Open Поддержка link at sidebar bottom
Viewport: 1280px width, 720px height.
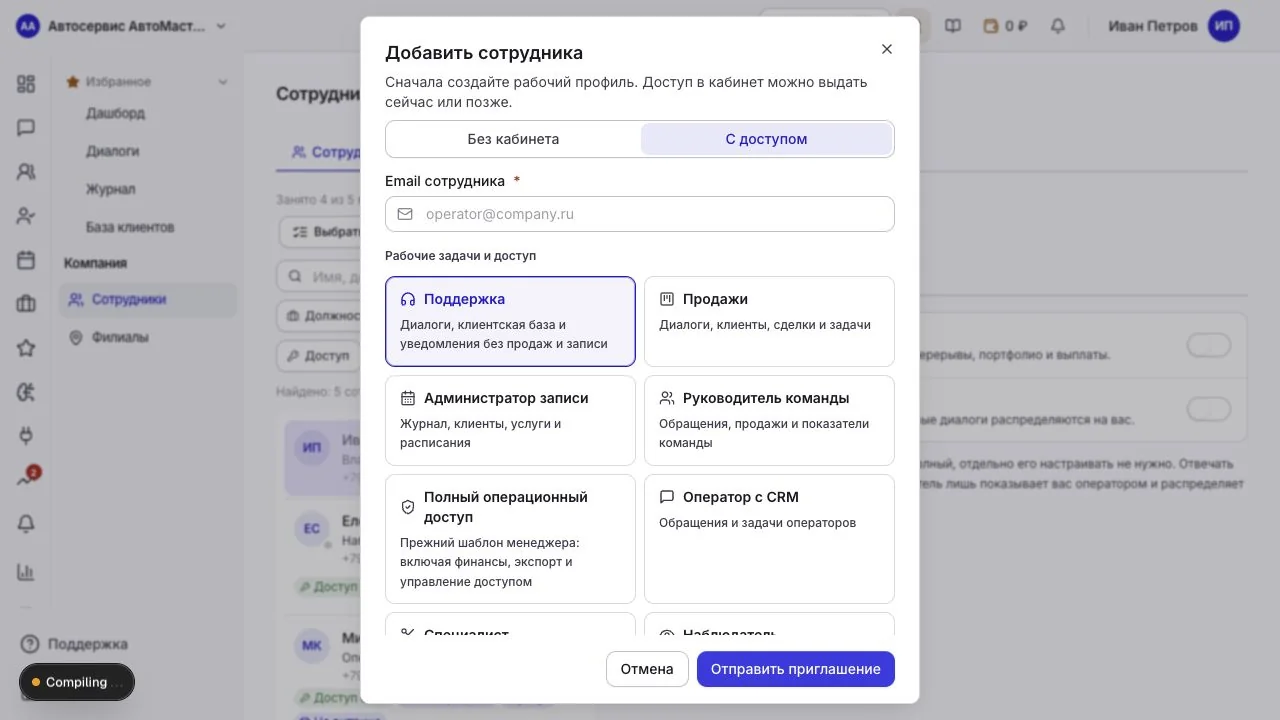75,644
